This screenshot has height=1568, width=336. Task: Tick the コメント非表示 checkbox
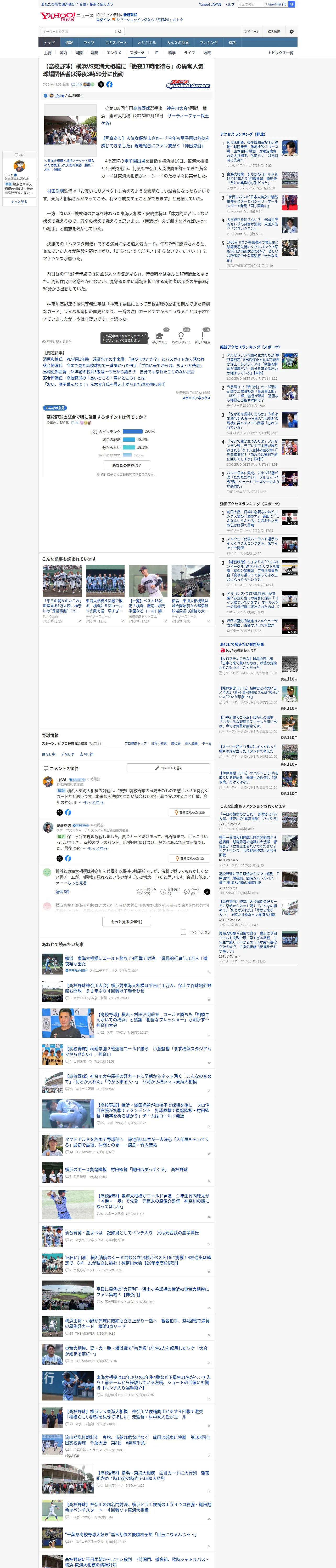pyautogui.click(x=183, y=932)
